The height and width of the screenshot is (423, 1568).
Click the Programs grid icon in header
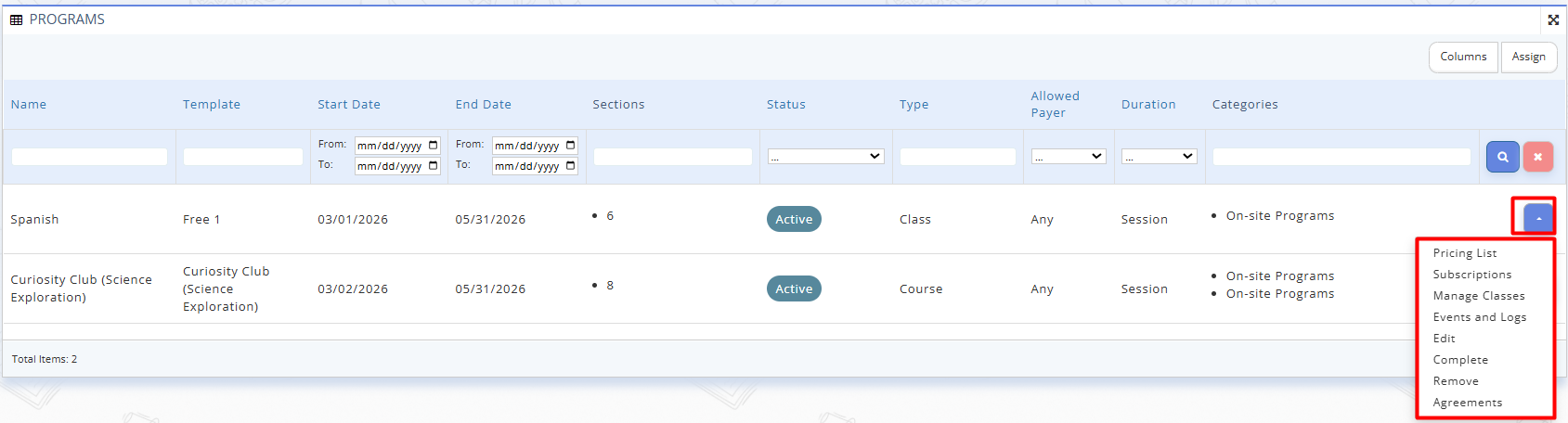pyautogui.click(x=16, y=19)
